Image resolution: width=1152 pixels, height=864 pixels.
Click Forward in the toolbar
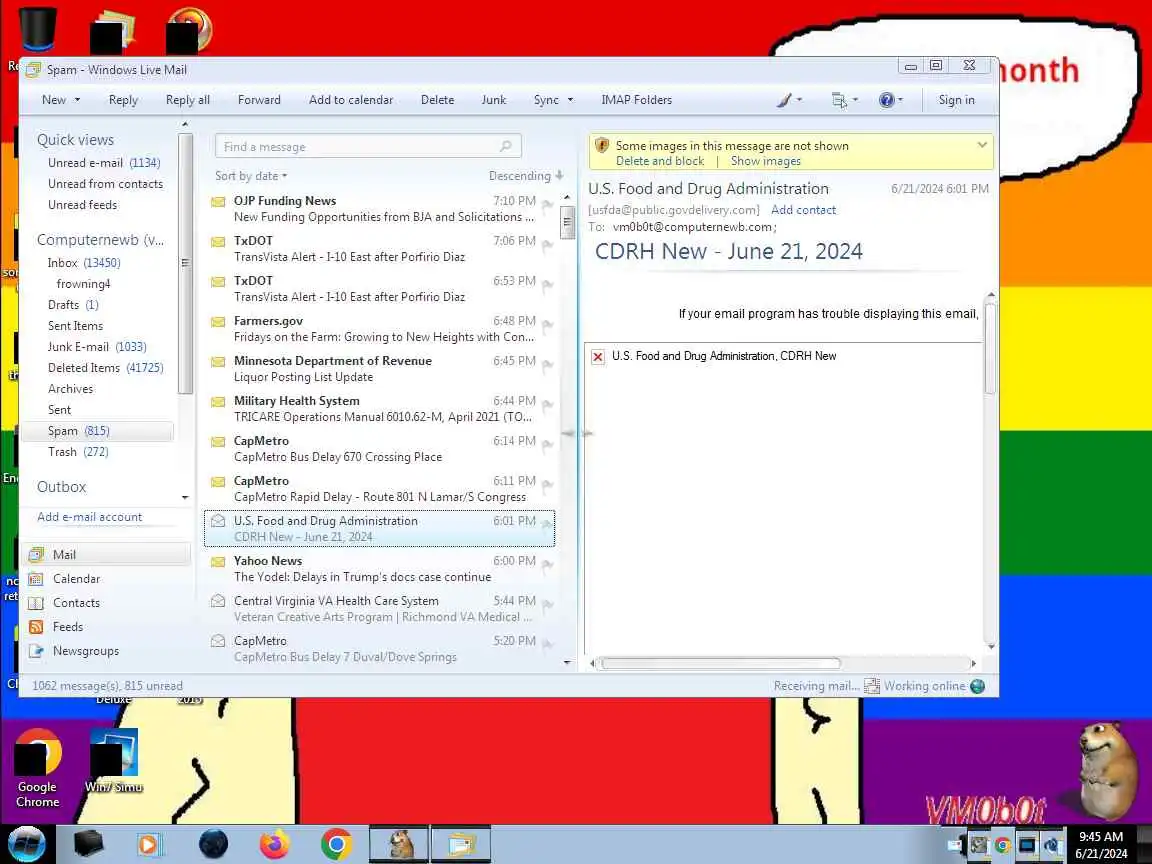click(259, 100)
